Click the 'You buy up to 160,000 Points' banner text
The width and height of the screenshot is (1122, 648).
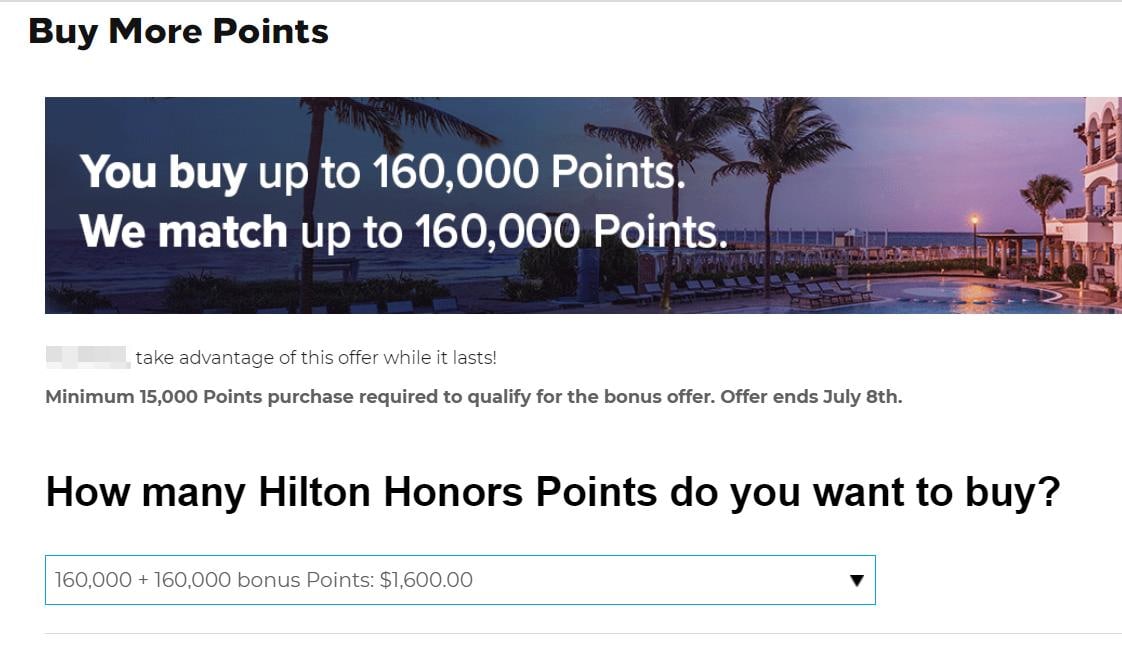(x=383, y=173)
